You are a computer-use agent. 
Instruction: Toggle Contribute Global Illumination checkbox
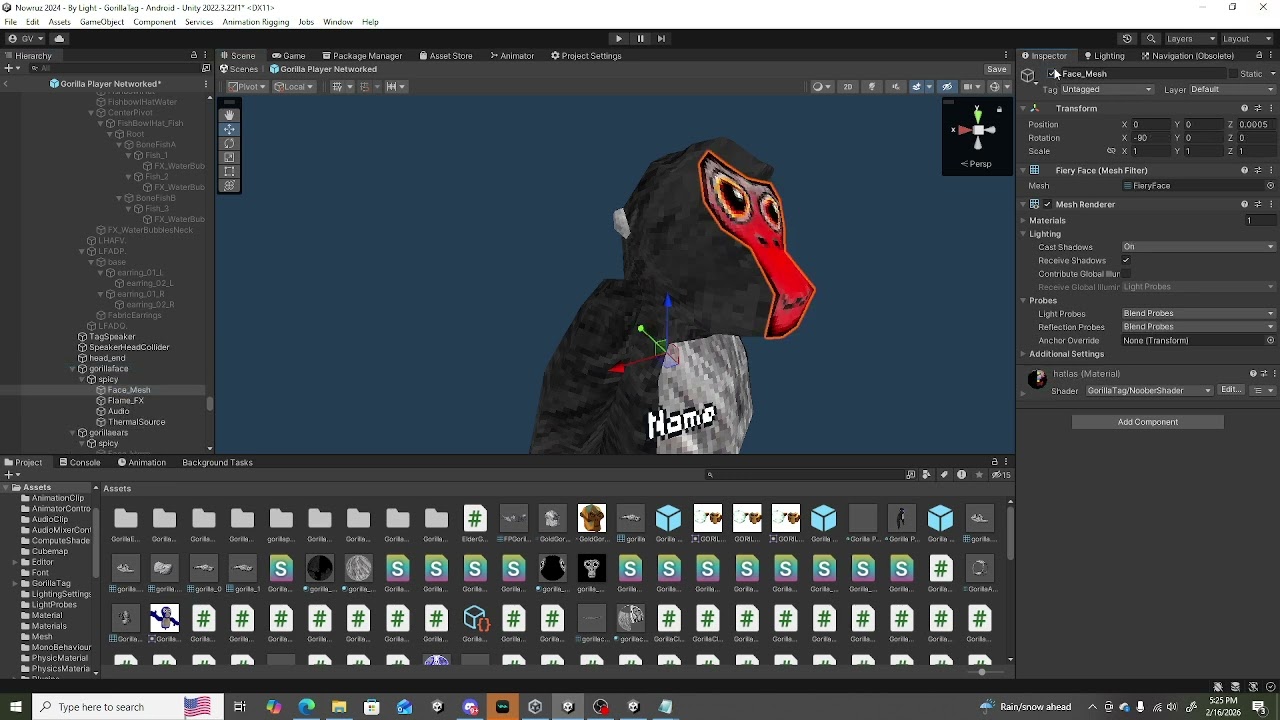click(x=1126, y=274)
